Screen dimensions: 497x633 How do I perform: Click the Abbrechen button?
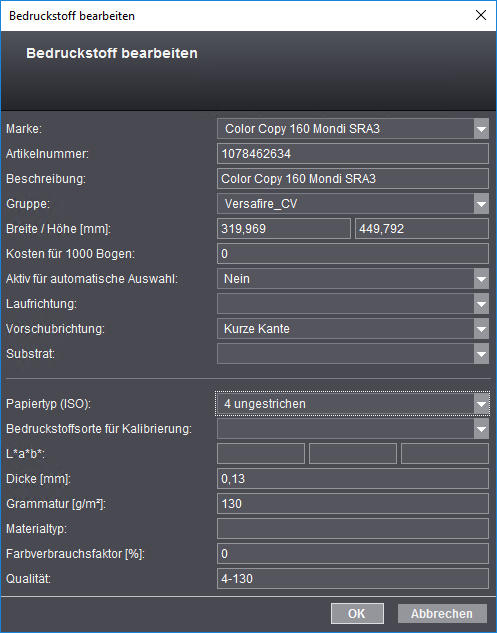pos(442,614)
